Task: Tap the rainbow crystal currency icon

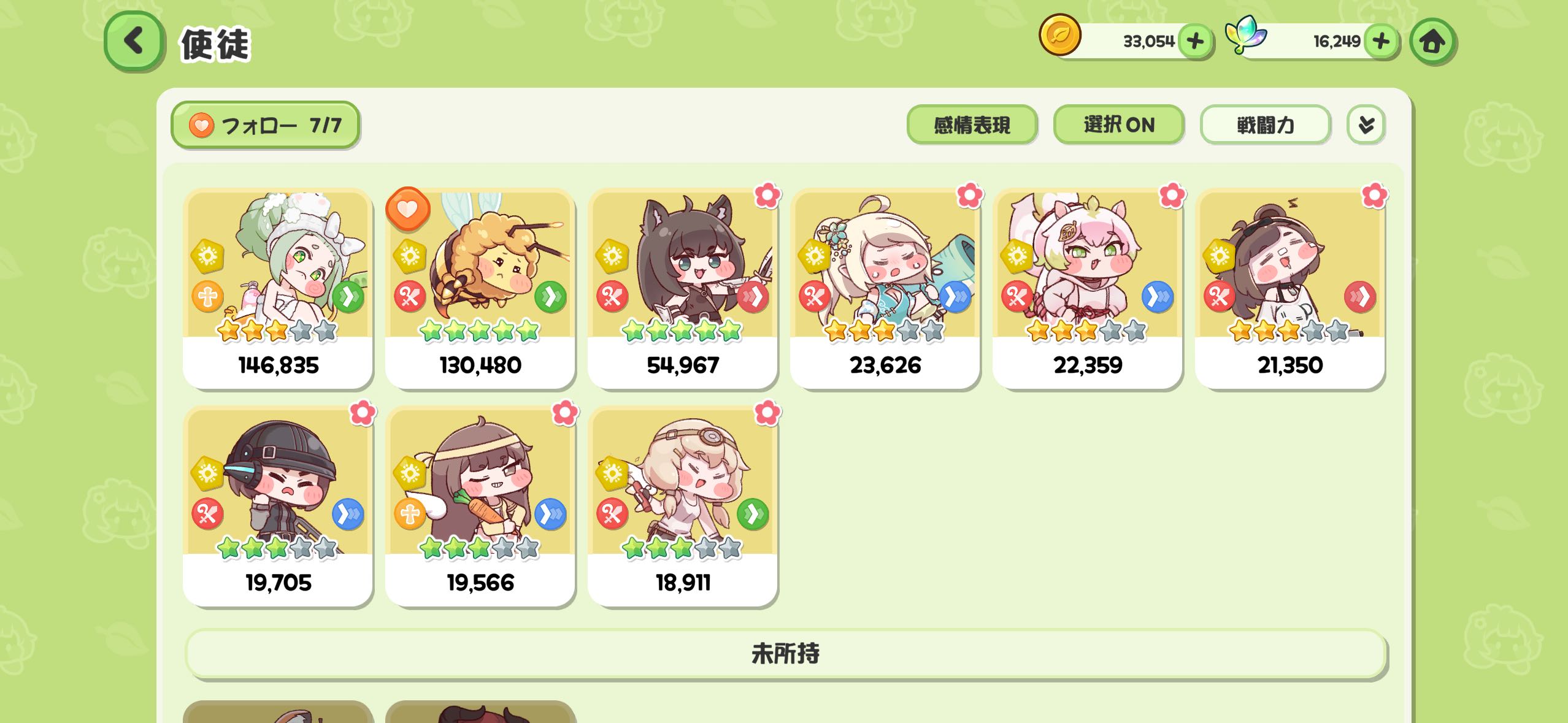Action: (x=1245, y=36)
